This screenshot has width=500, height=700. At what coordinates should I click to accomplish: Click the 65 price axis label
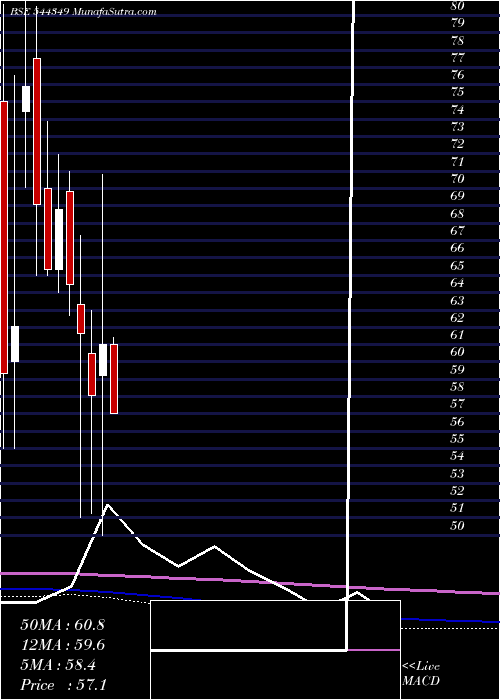[x=458, y=266]
